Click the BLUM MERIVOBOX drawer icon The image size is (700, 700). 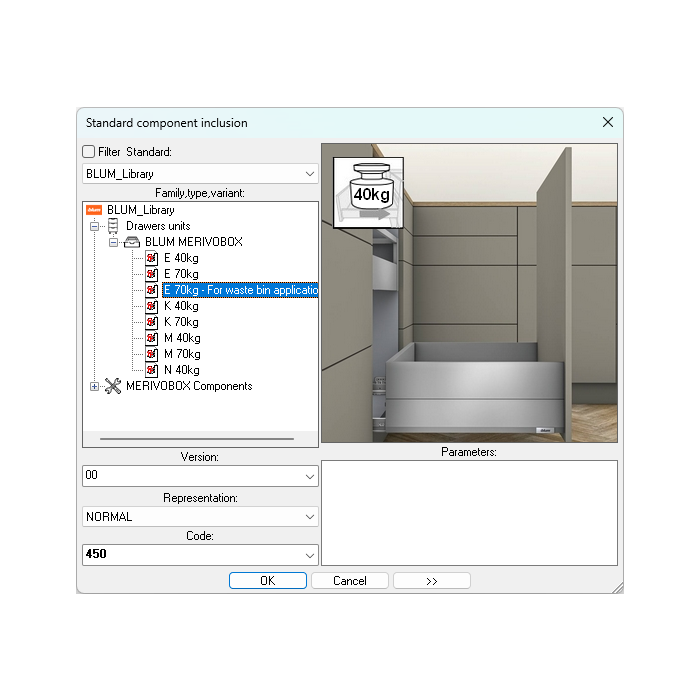click(x=132, y=242)
